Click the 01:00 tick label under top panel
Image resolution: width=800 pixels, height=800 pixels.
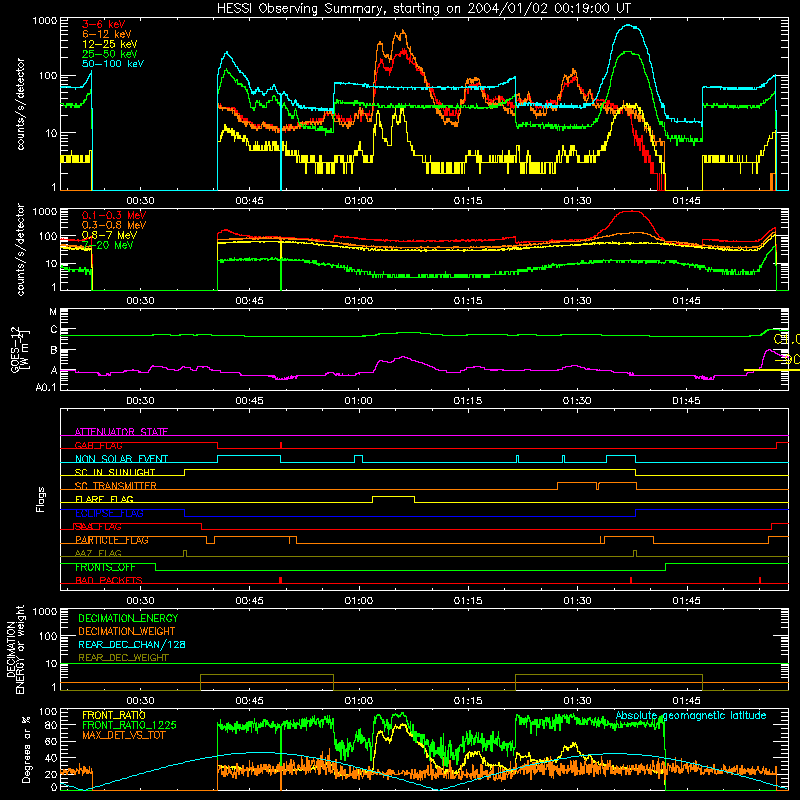pos(359,201)
